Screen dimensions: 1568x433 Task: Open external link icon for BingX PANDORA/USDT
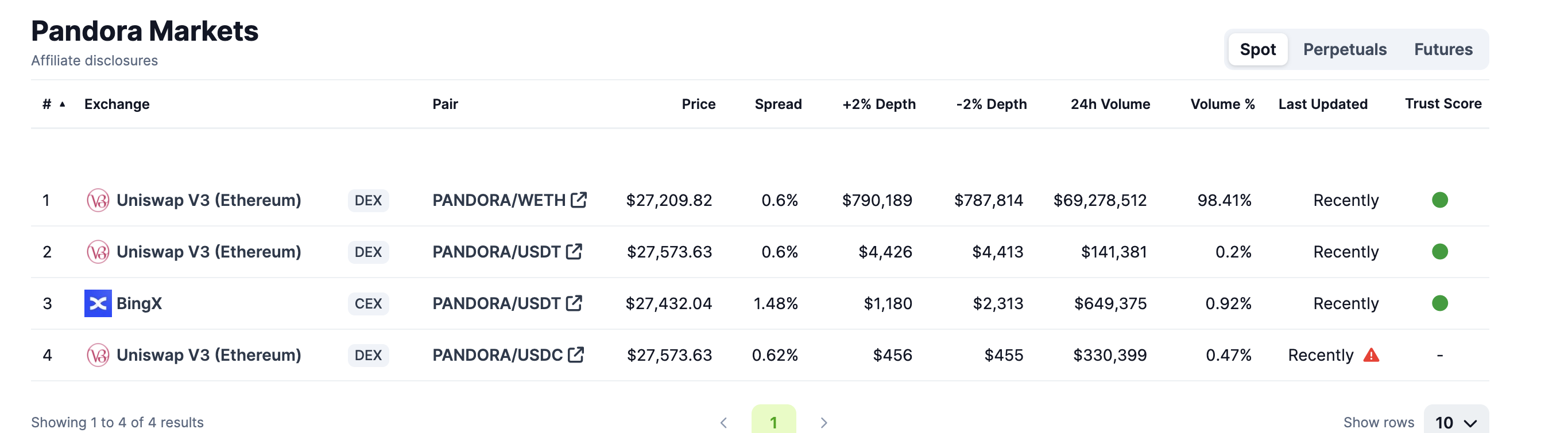(574, 302)
